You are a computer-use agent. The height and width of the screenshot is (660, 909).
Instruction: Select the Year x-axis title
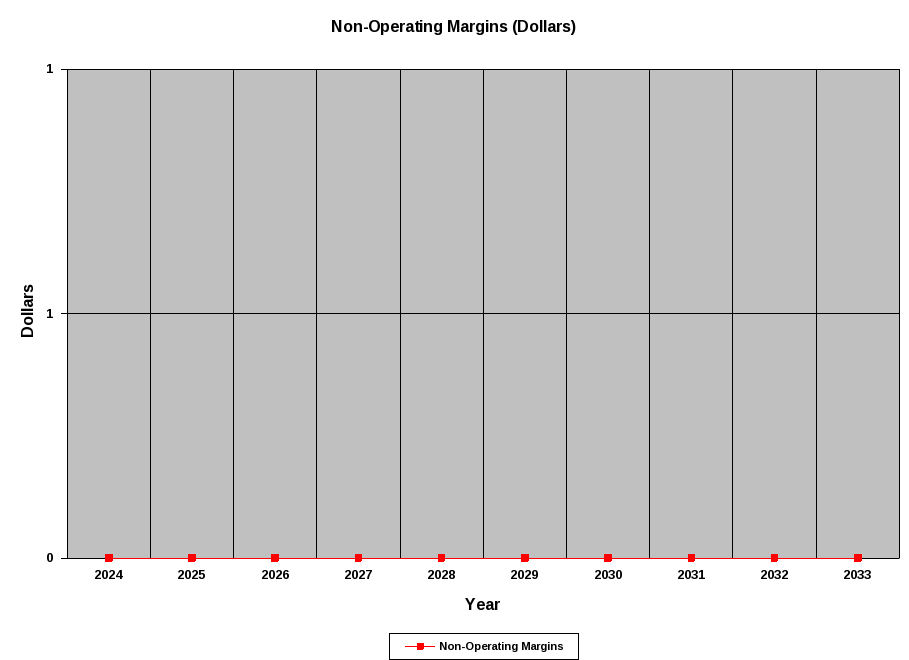482,604
